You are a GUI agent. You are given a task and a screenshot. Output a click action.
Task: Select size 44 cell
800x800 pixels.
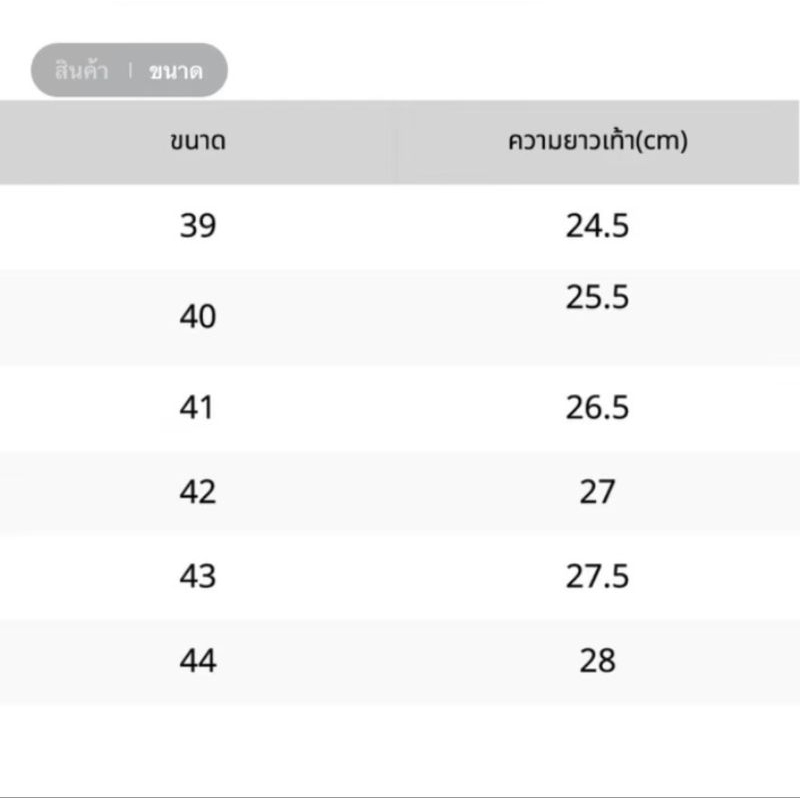pyautogui.click(x=198, y=661)
